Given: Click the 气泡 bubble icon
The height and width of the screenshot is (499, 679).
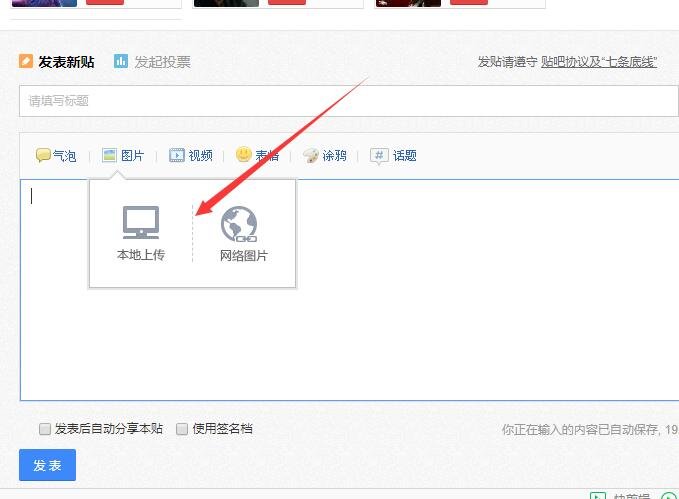Looking at the screenshot, I should point(43,155).
